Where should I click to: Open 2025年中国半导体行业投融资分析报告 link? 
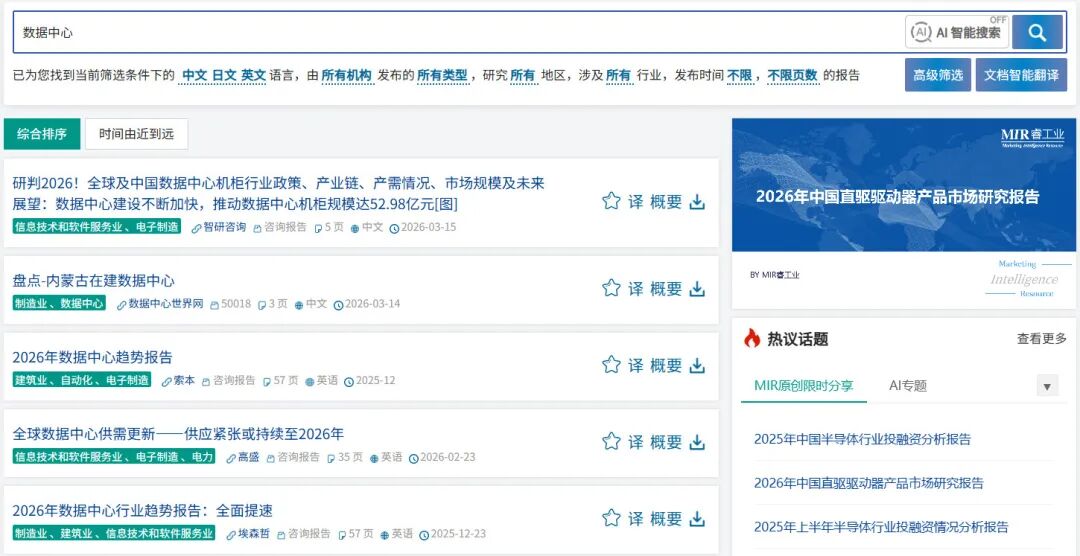pyautogui.click(x=862, y=439)
